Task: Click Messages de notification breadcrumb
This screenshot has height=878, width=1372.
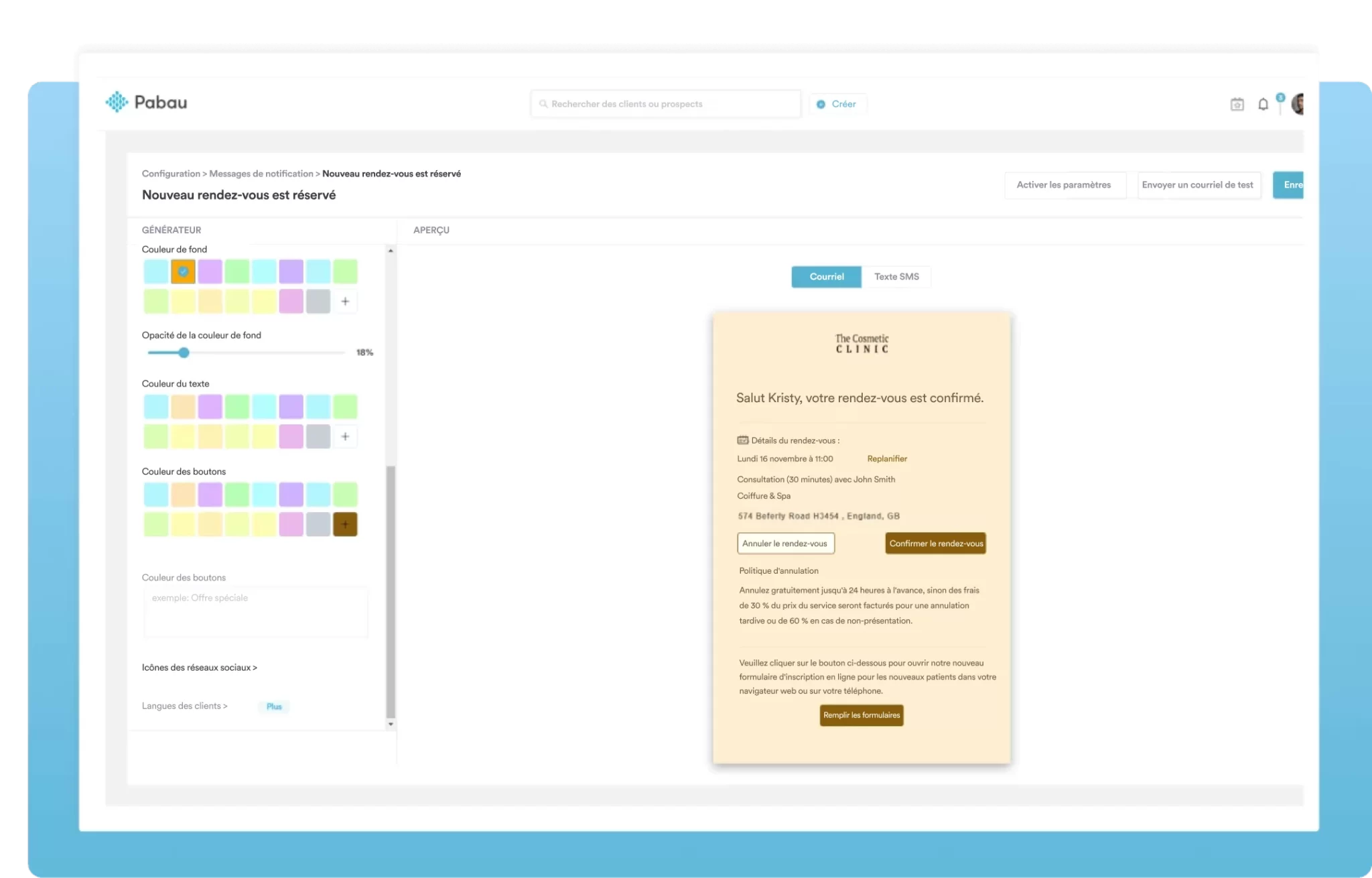Action: (261, 174)
